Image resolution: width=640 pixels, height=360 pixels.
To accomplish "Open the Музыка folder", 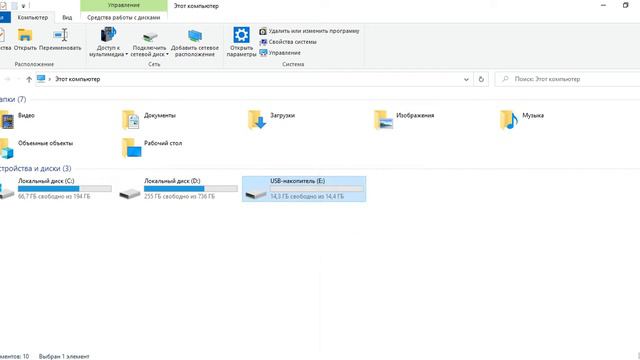I will click(522, 119).
